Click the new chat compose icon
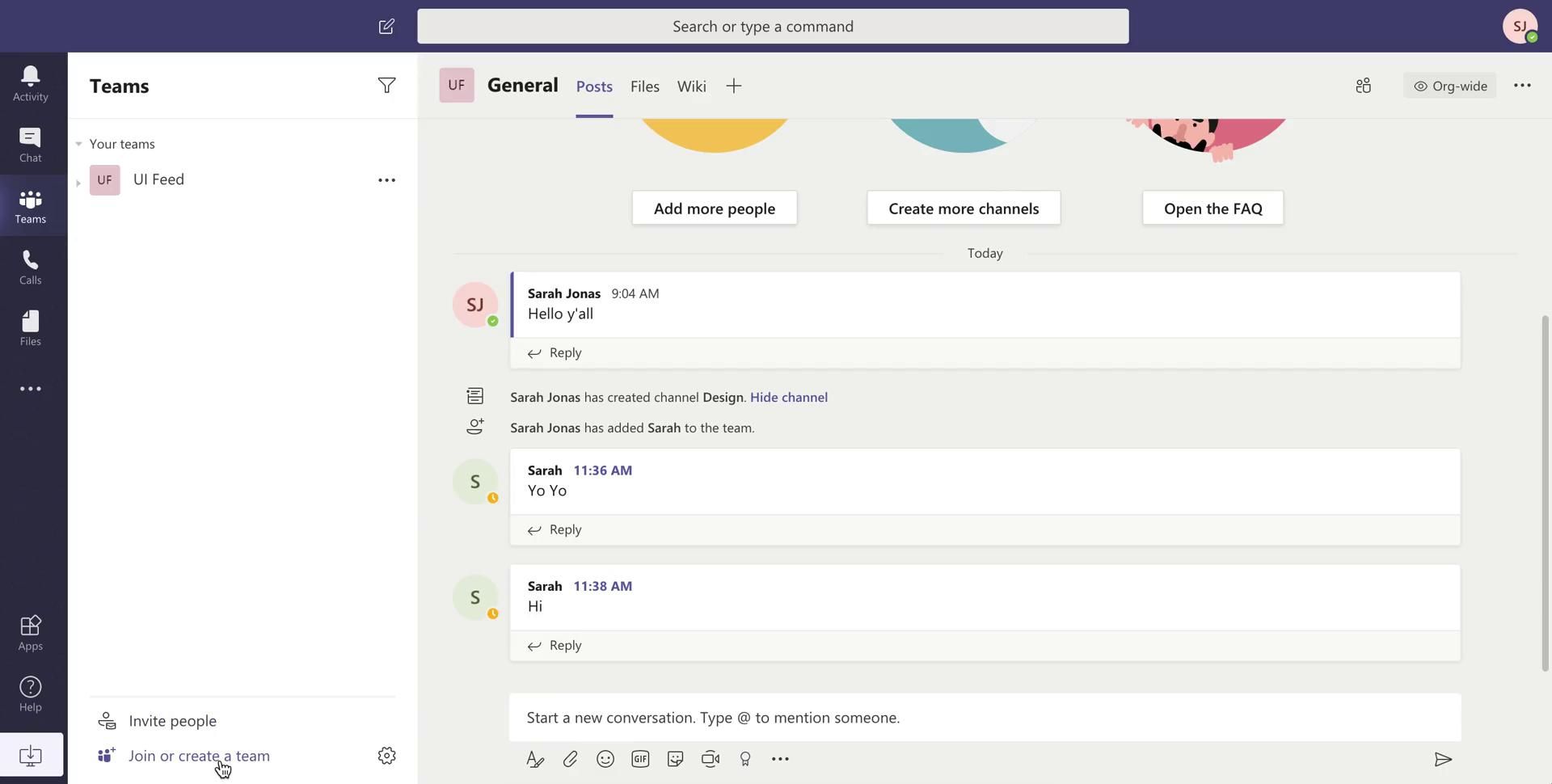This screenshot has height=784, width=1552. point(386,27)
